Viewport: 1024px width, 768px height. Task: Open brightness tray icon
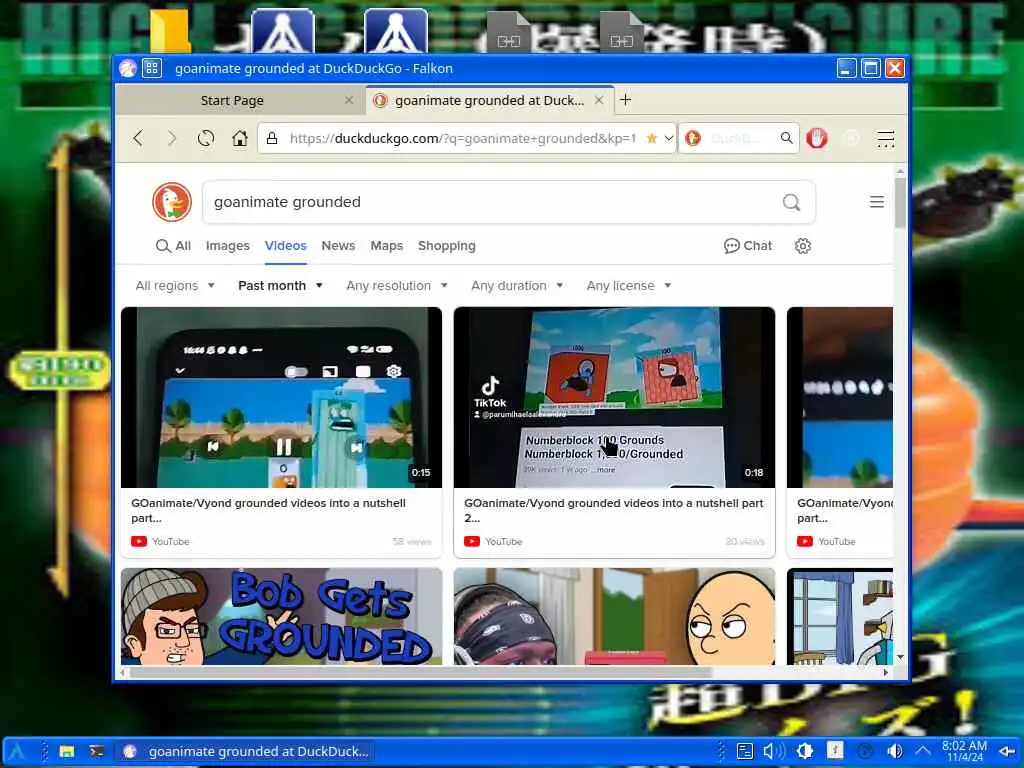[x=805, y=752]
